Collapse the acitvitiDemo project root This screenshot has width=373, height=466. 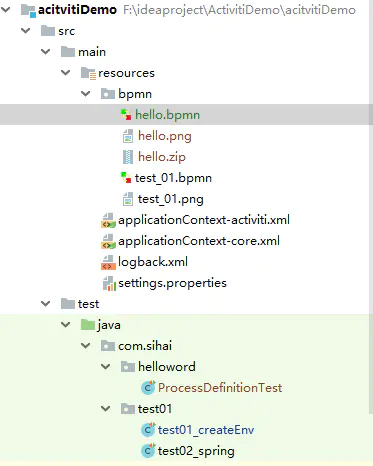pos(6,10)
